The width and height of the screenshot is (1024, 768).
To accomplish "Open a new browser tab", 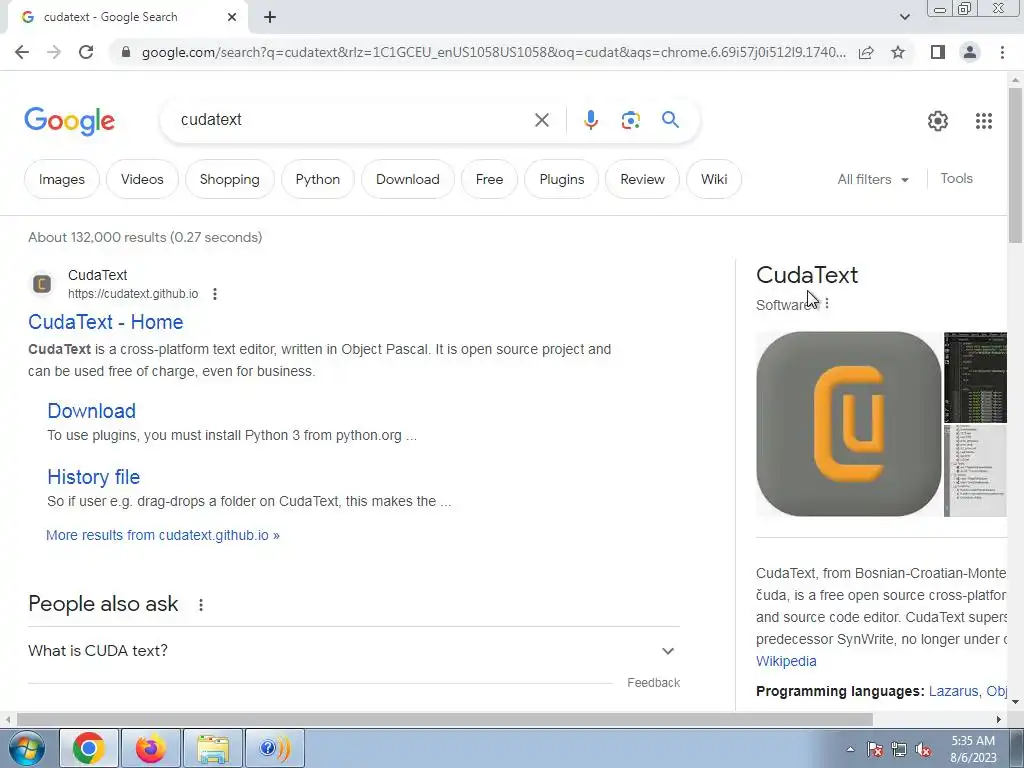I will coord(270,18).
